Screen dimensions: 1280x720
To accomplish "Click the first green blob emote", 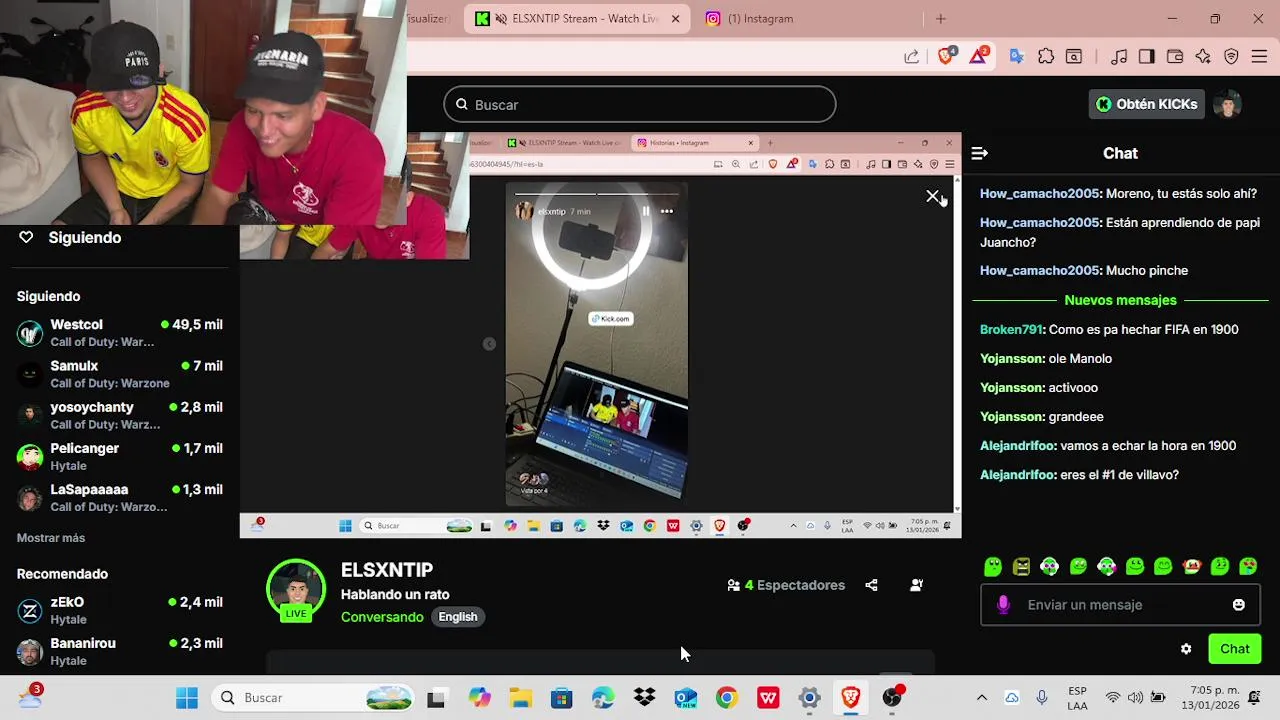I will click(x=993, y=566).
